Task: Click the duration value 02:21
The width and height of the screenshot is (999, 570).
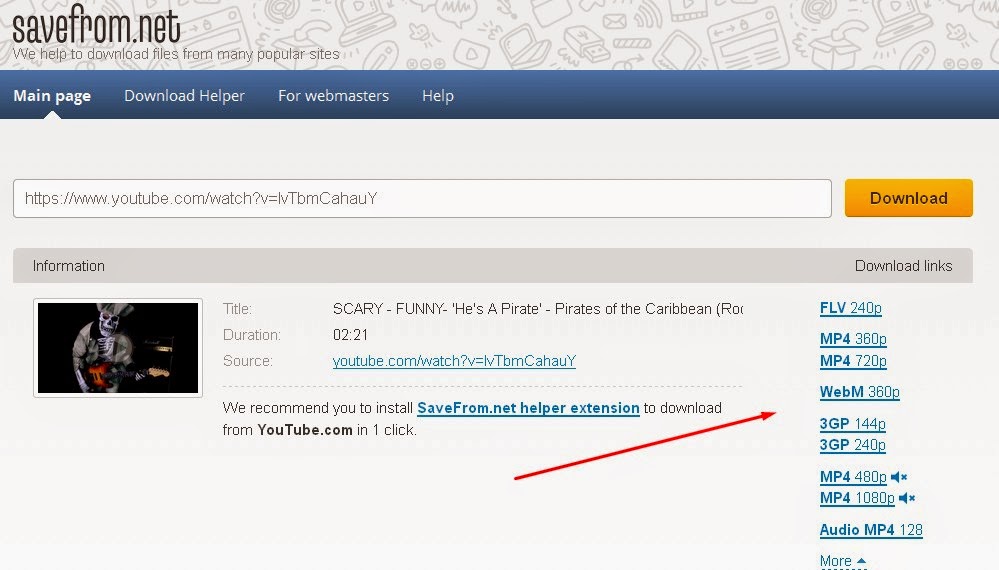Action: coord(350,335)
